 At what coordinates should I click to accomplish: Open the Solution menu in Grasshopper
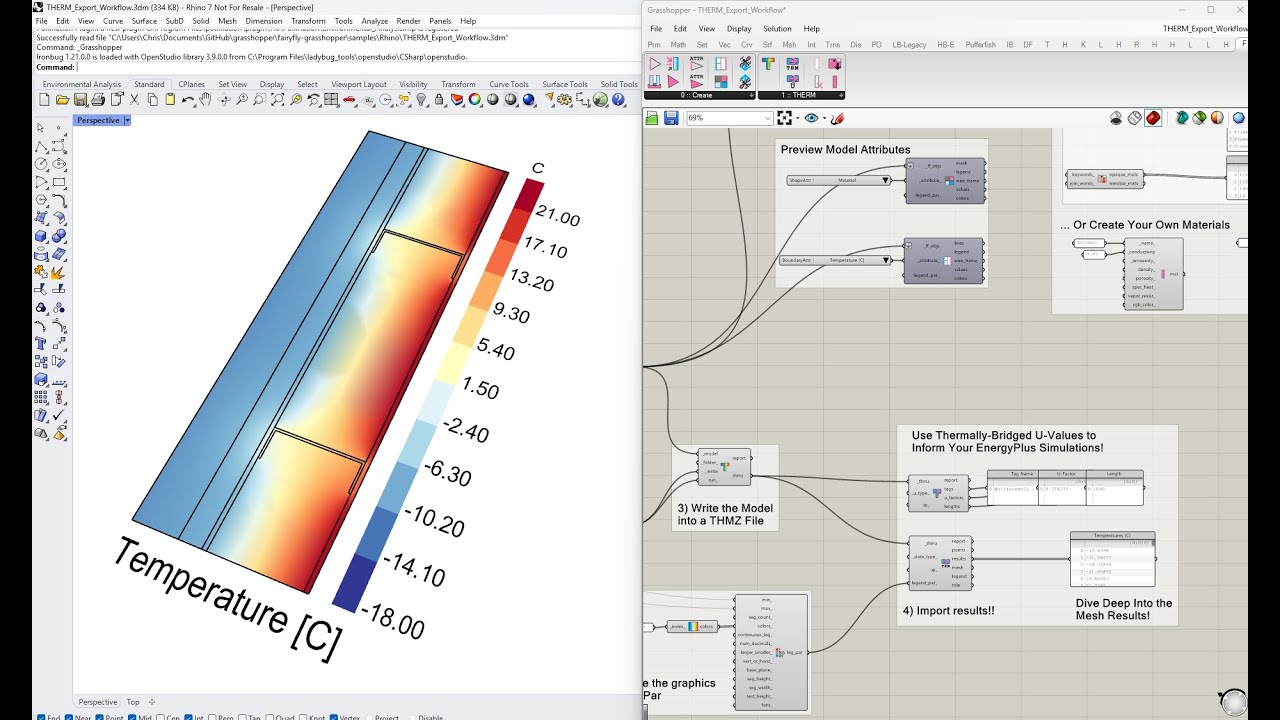(777, 29)
